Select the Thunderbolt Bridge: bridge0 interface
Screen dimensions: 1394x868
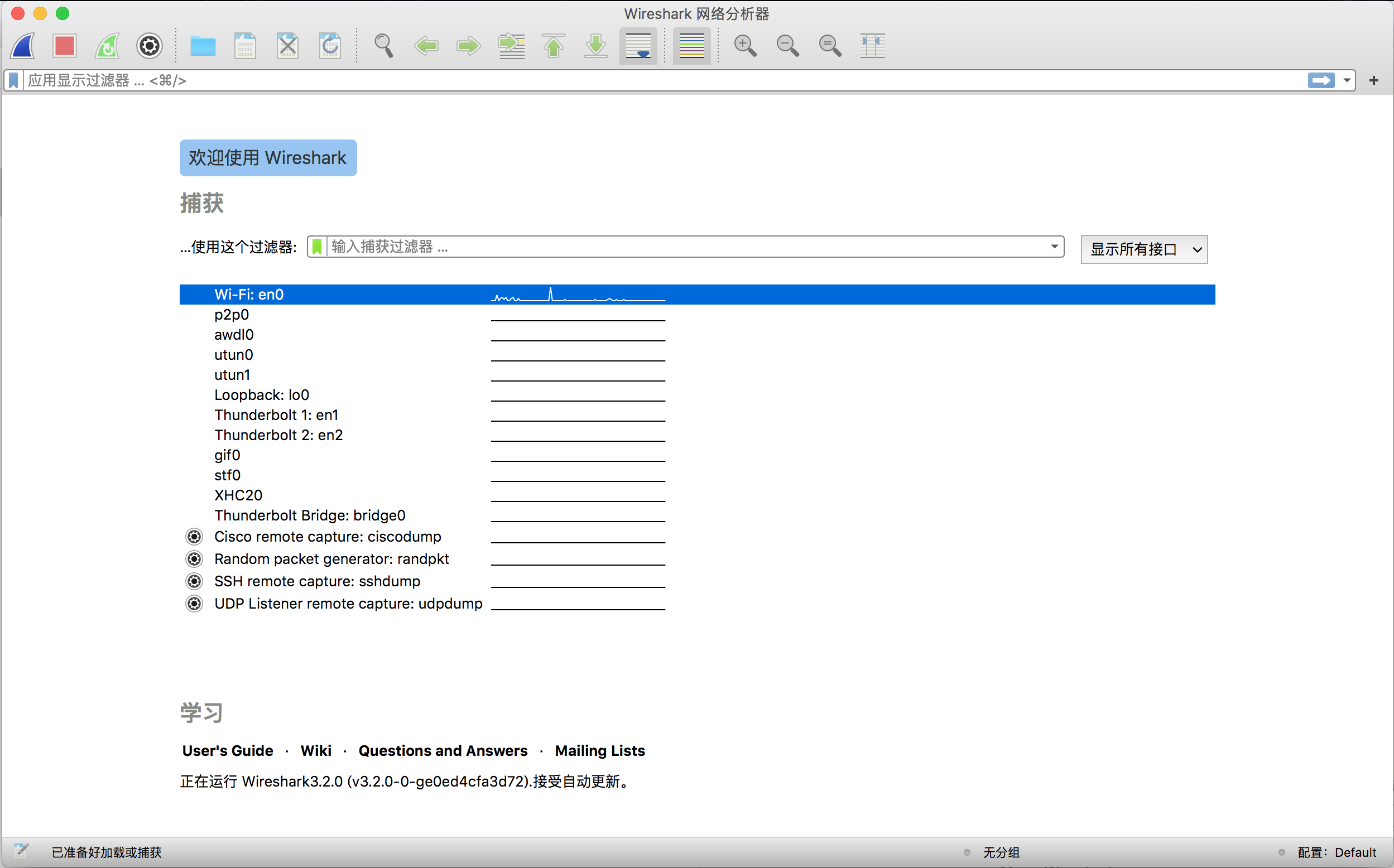coord(310,515)
